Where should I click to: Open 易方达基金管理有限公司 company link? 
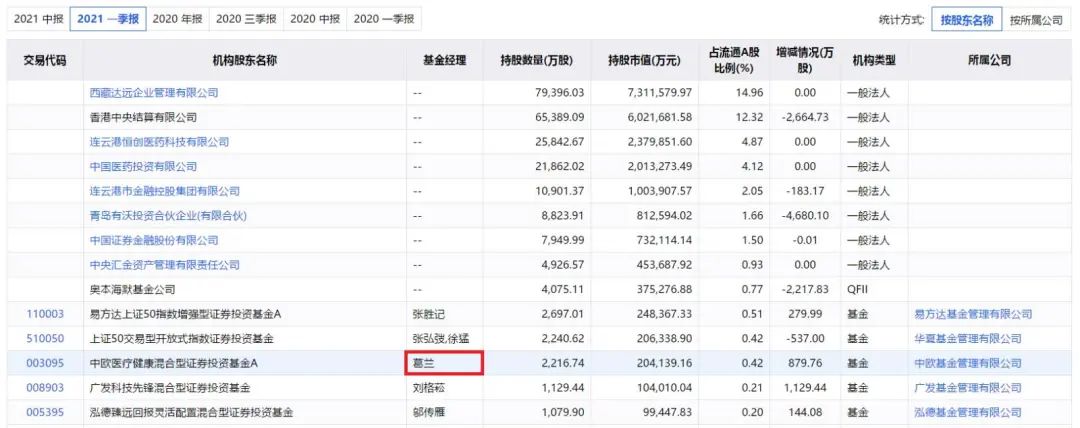click(x=972, y=314)
